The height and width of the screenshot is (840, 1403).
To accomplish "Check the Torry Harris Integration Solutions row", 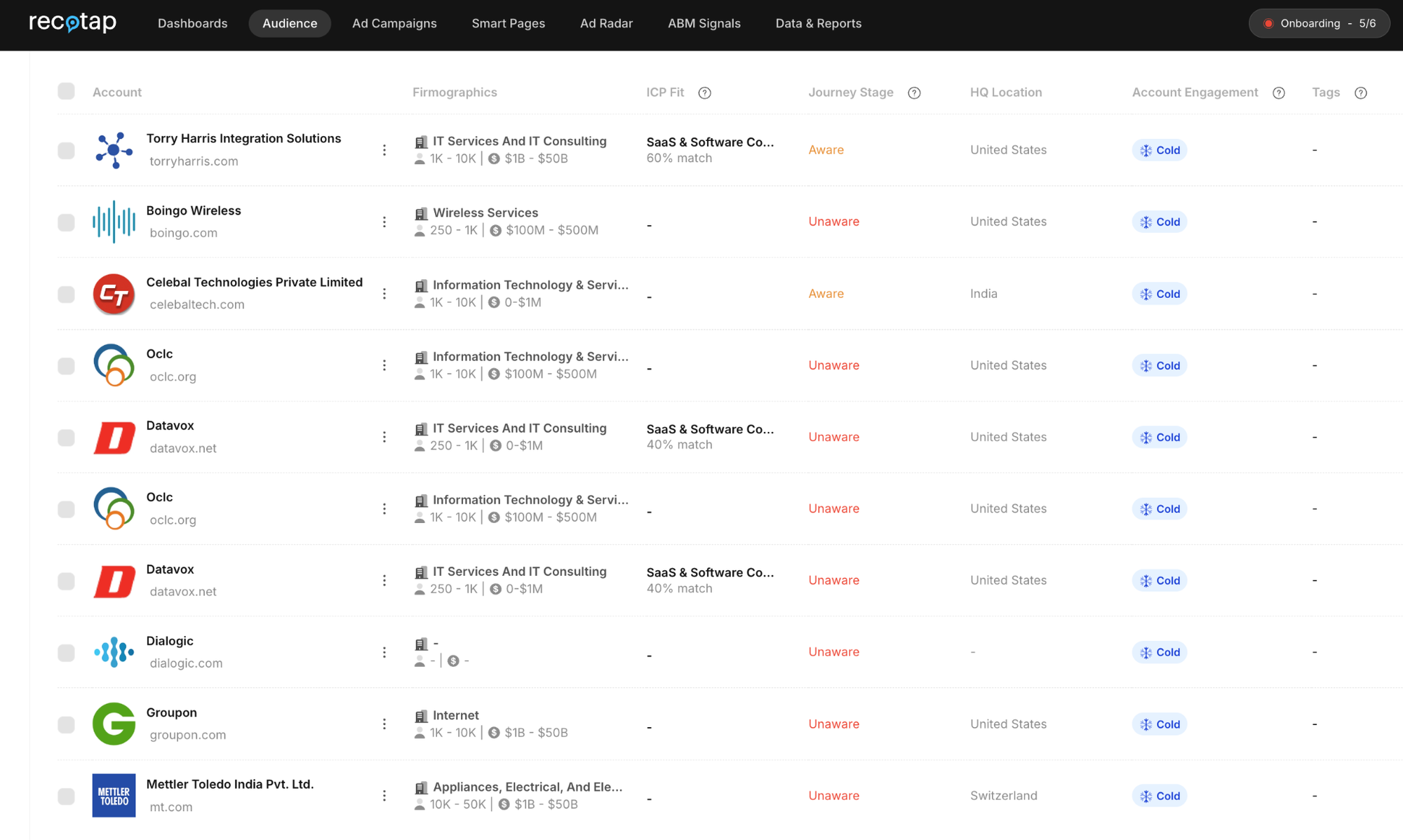I will coord(66,150).
